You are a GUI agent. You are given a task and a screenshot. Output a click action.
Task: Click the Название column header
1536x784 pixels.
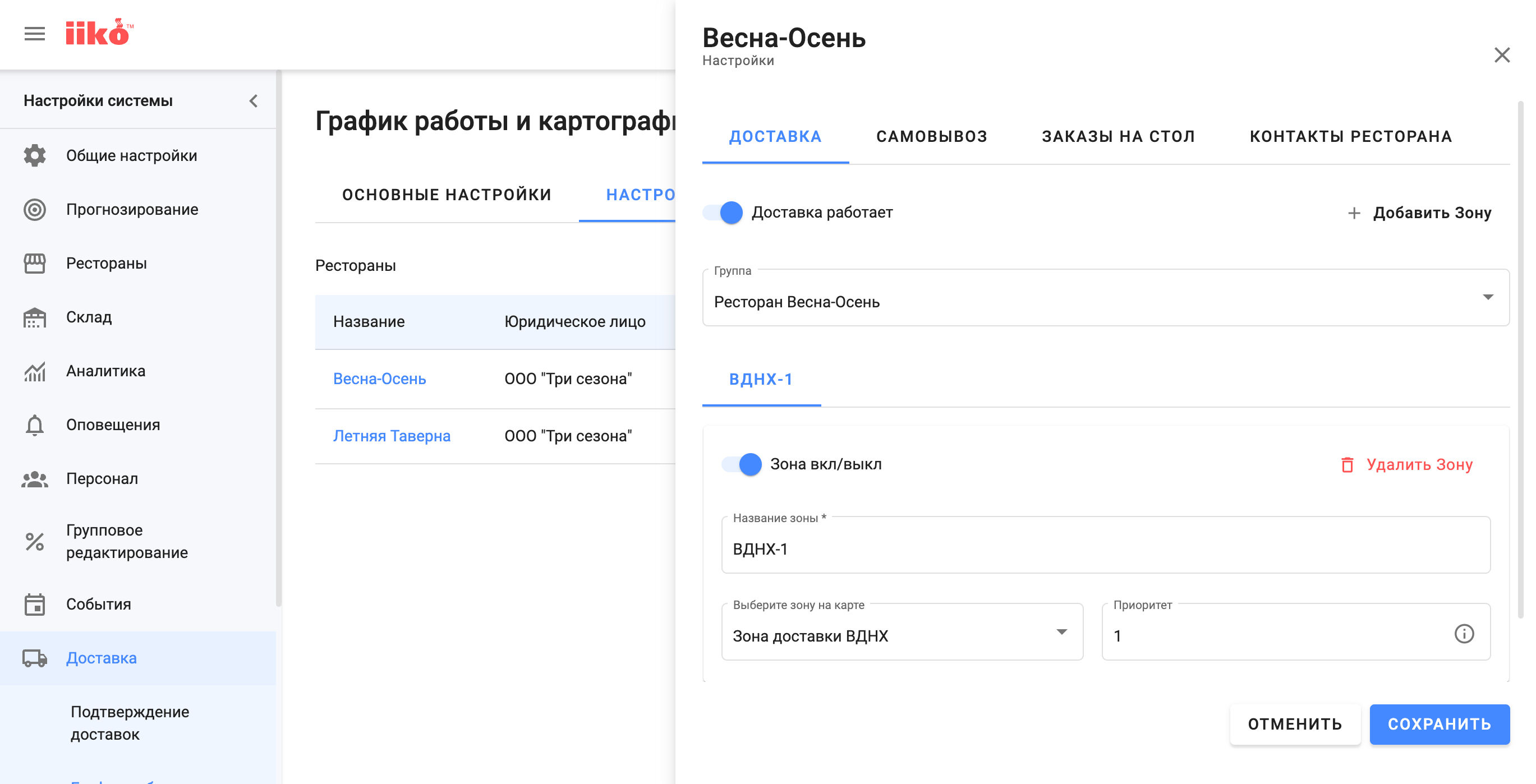click(369, 321)
